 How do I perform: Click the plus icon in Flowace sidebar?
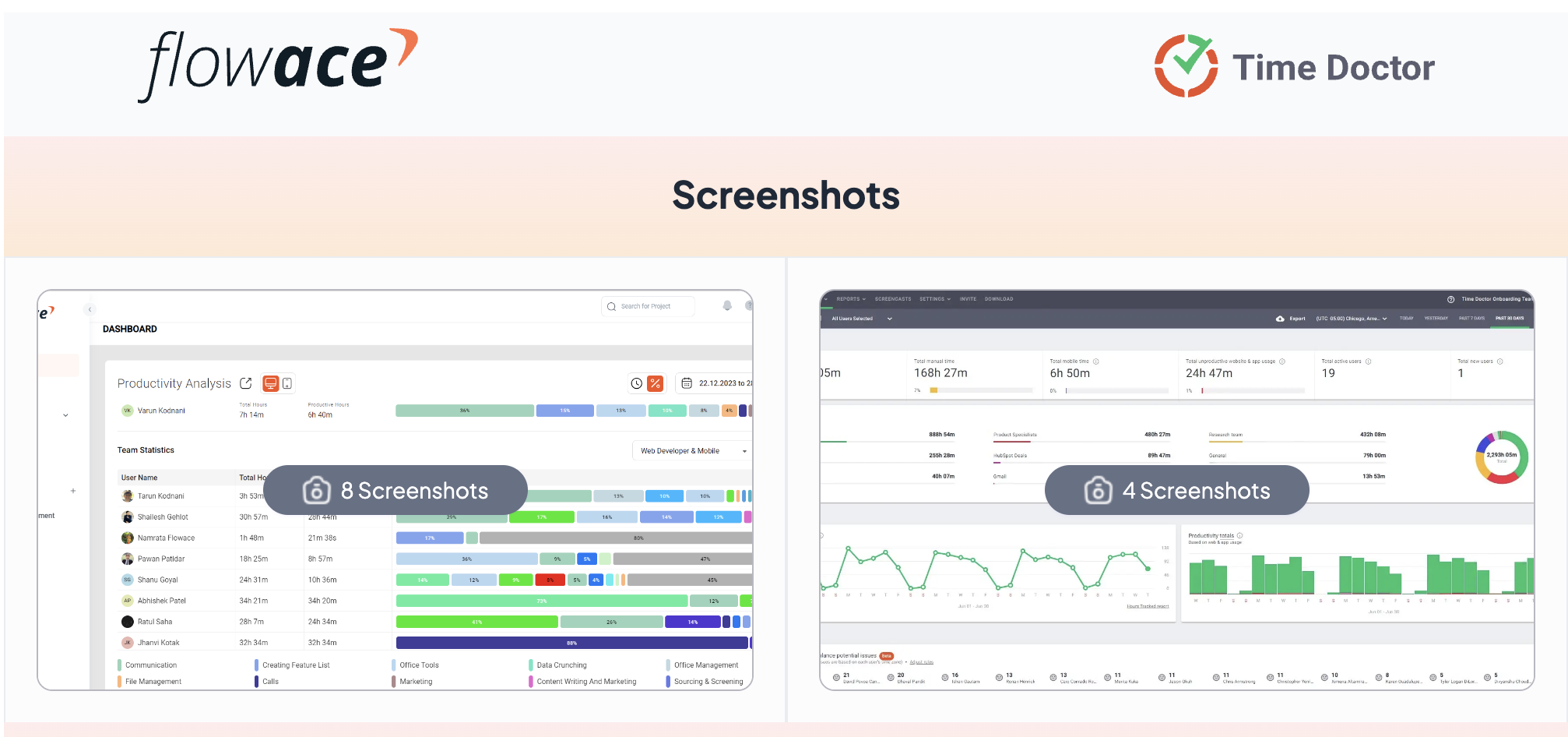click(73, 491)
